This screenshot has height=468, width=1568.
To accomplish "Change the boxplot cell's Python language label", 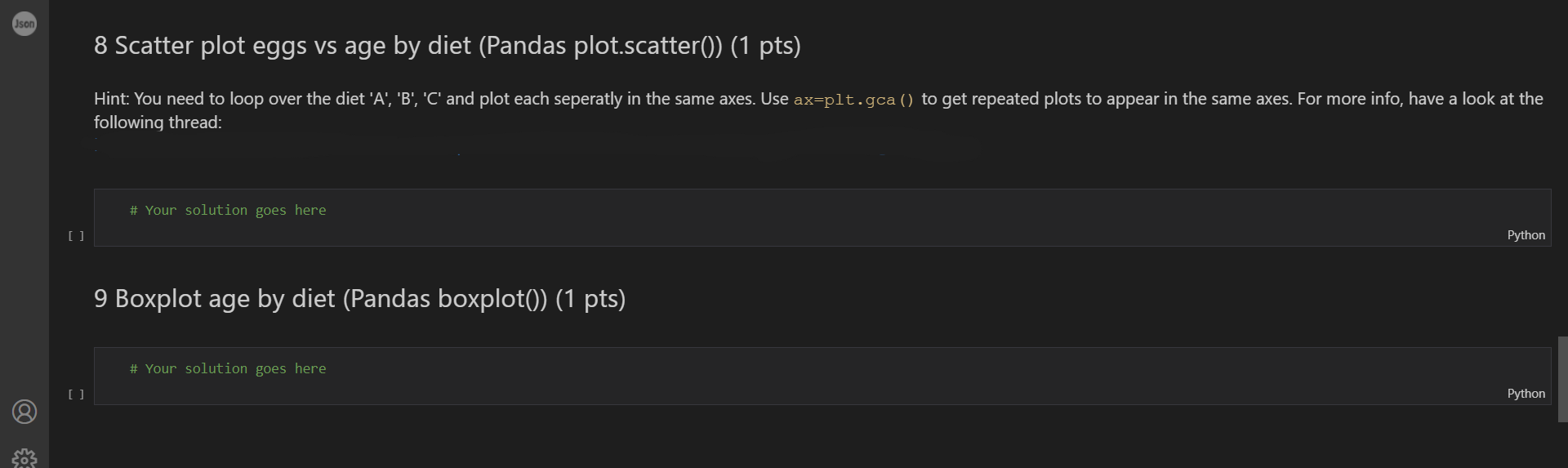I will pos(1526,394).
